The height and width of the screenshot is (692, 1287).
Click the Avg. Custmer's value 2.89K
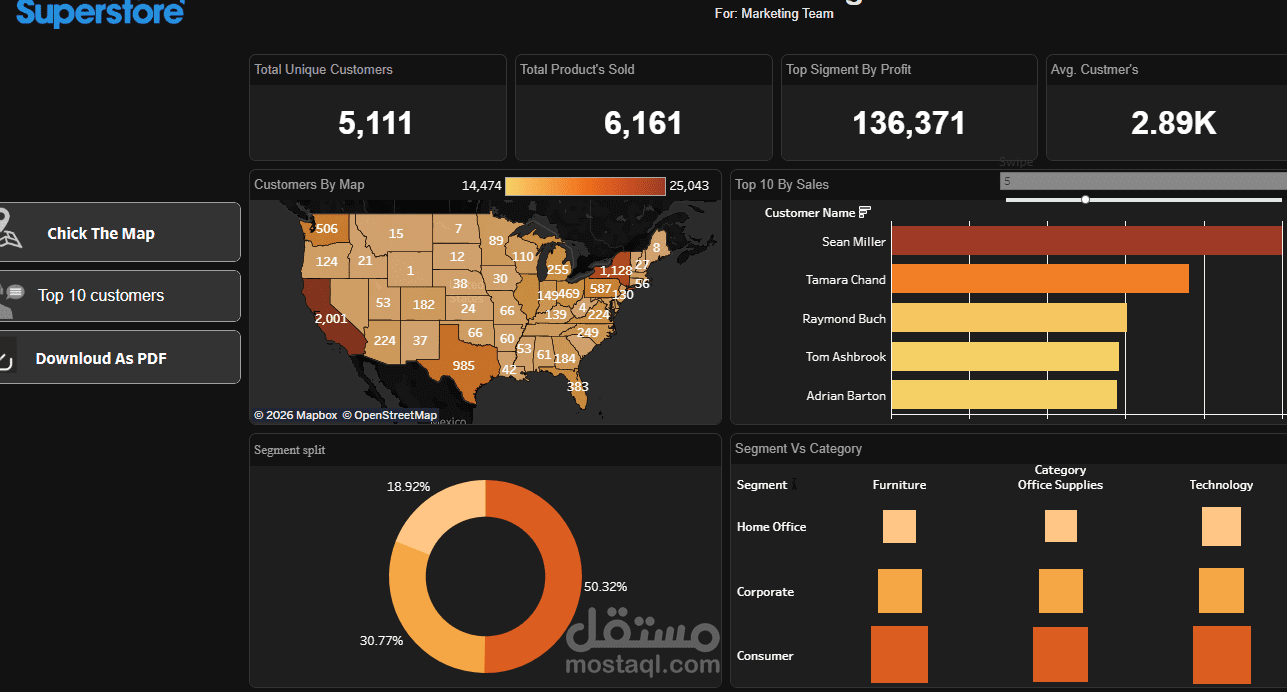pos(1174,123)
